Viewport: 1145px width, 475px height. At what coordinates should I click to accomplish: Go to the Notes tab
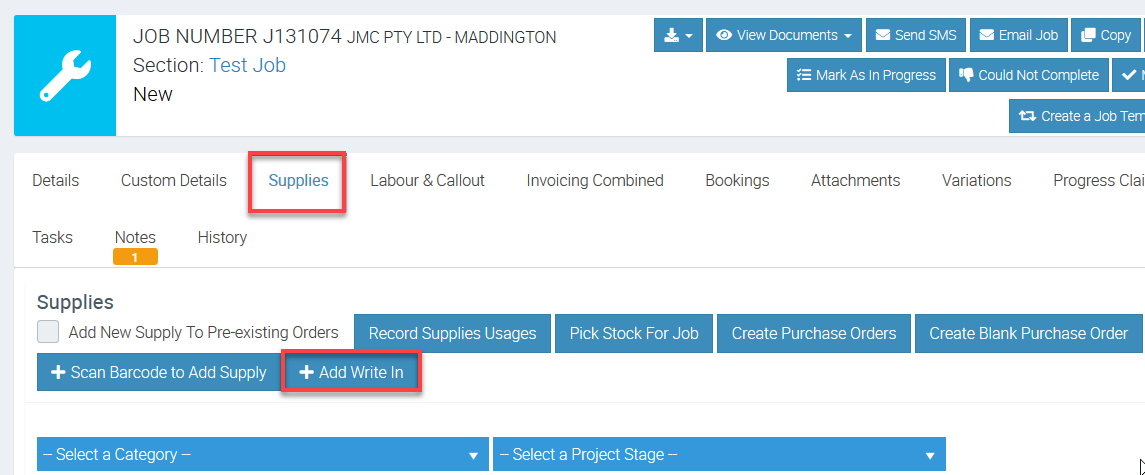[135, 238]
